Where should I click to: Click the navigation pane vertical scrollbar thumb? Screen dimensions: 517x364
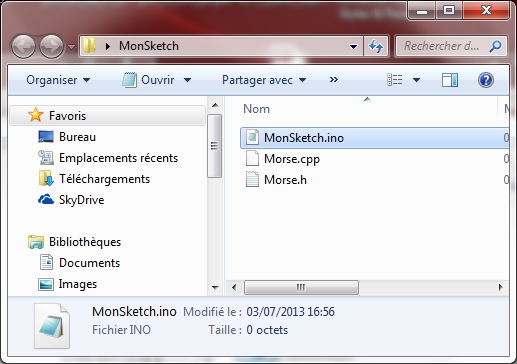(214, 146)
